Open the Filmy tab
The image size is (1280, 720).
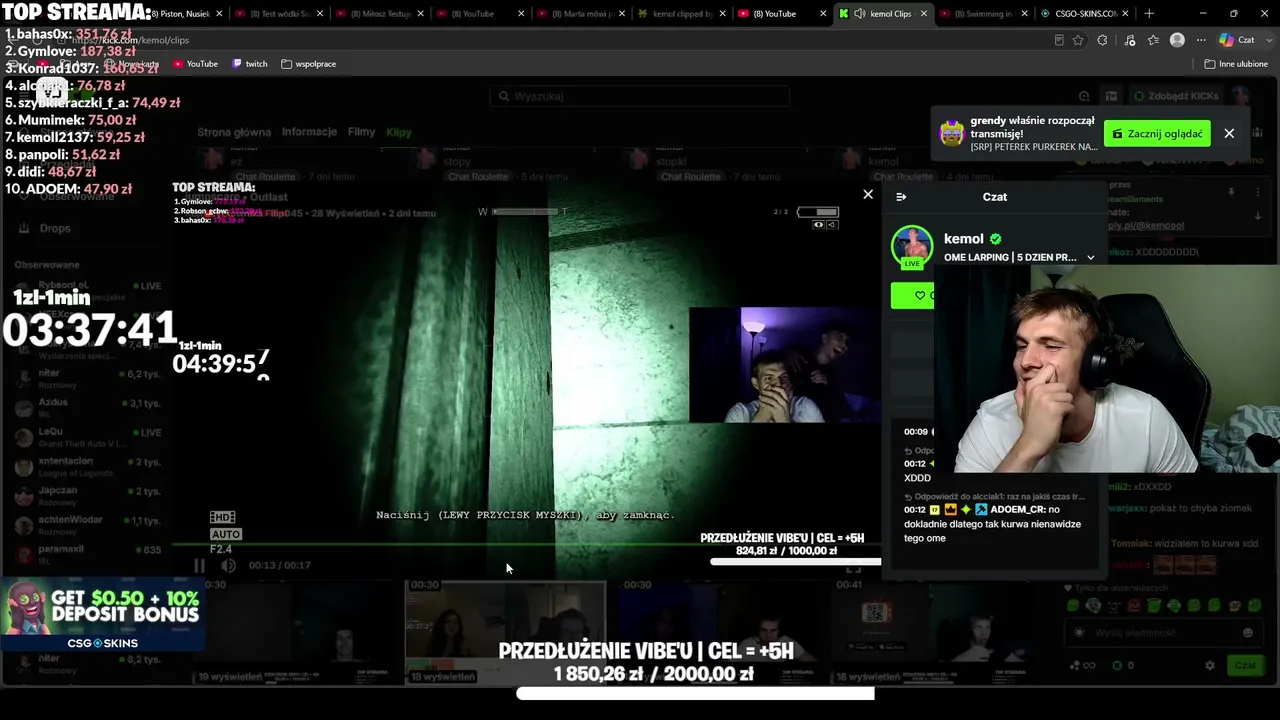pyautogui.click(x=361, y=132)
